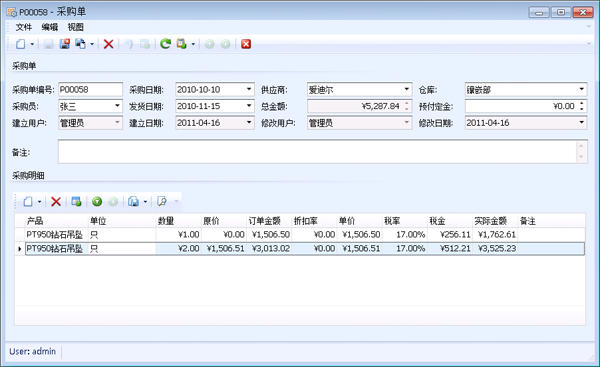
Task: Click the 实际金额 column header
Action: tap(495, 221)
